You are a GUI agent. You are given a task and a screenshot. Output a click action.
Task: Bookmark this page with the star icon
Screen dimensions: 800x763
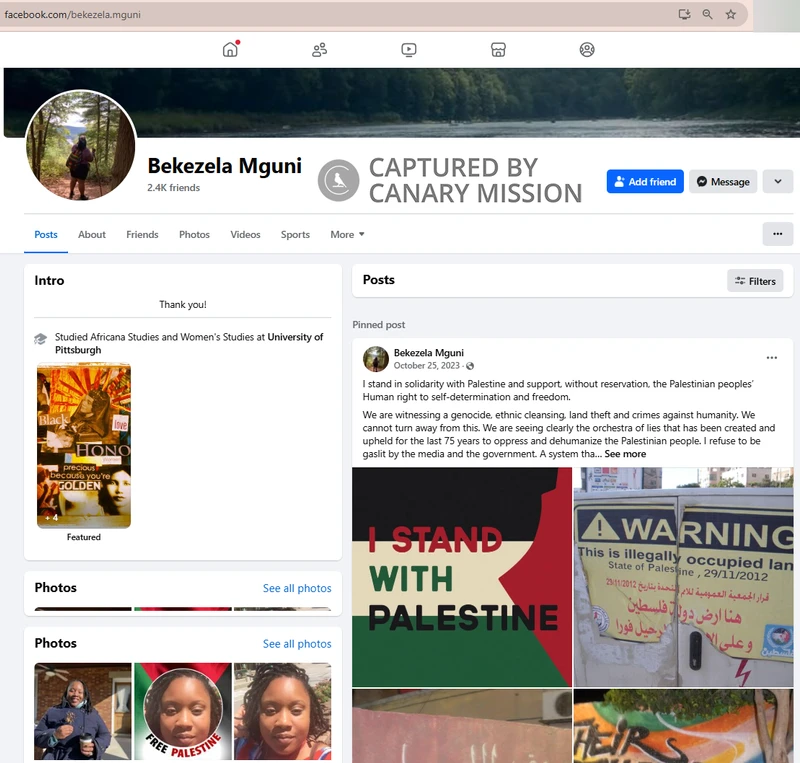[x=731, y=14]
